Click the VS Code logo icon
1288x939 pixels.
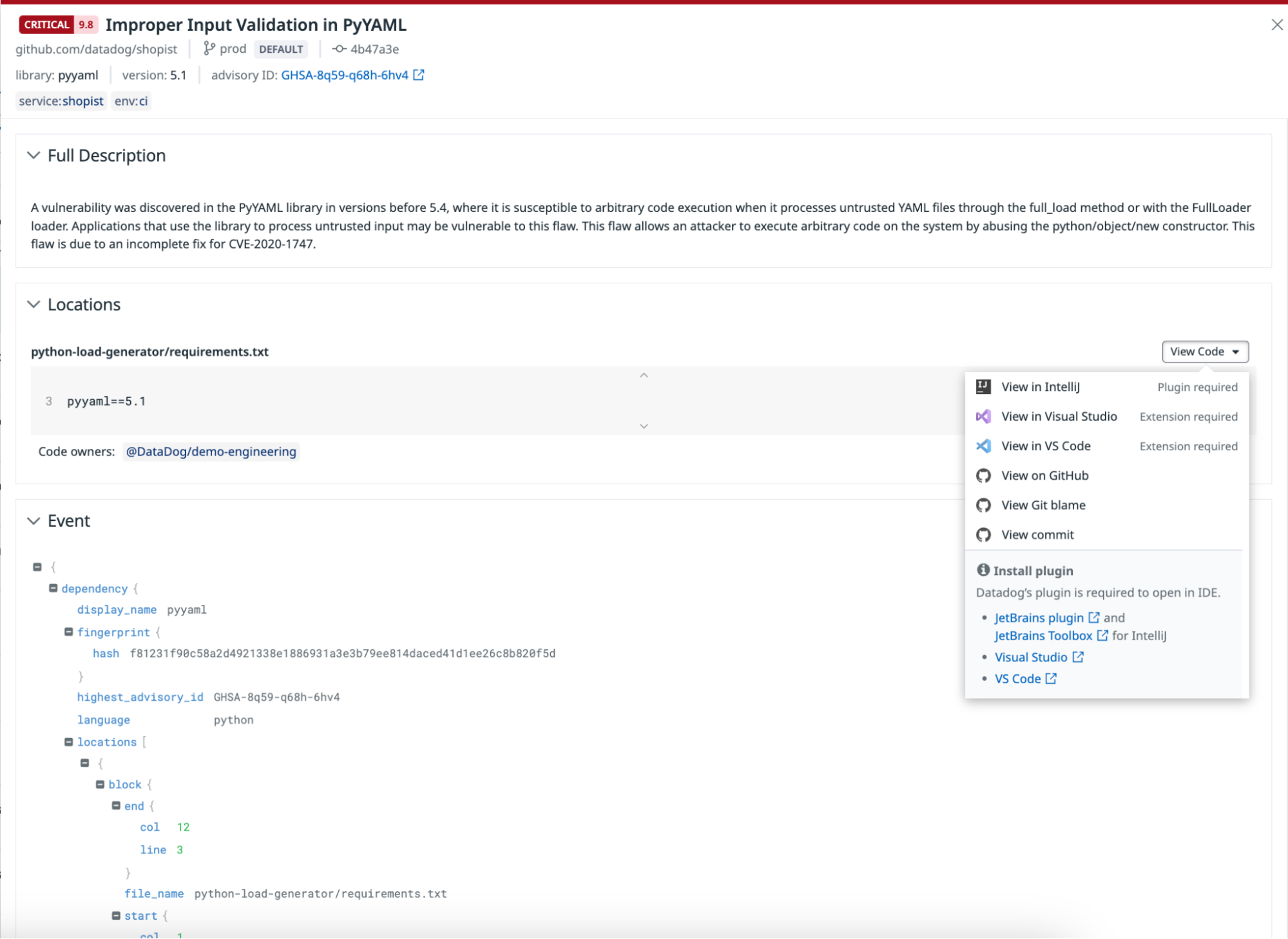[x=983, y=446]
